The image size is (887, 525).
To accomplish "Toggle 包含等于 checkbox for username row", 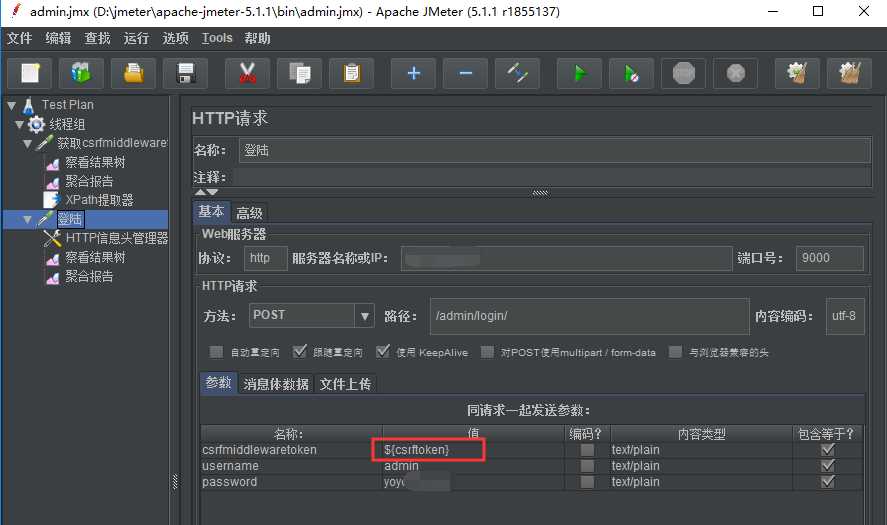I will [x=828, y=466].
